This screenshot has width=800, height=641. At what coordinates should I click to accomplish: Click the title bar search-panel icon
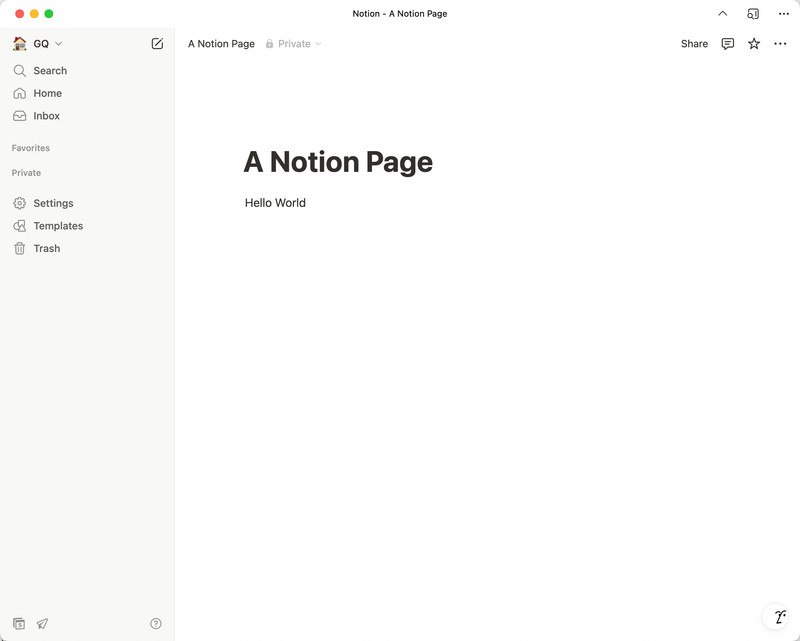[x=753, y=14]
